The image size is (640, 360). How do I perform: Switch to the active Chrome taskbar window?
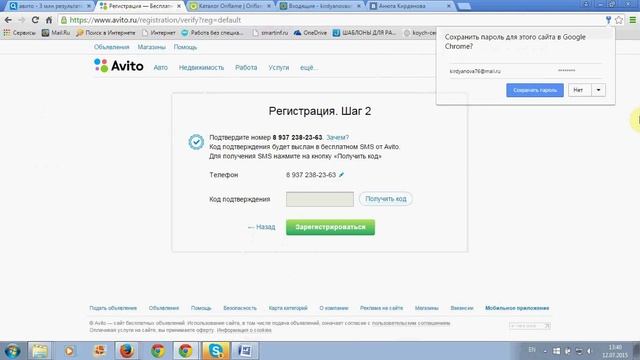[185, 351]
